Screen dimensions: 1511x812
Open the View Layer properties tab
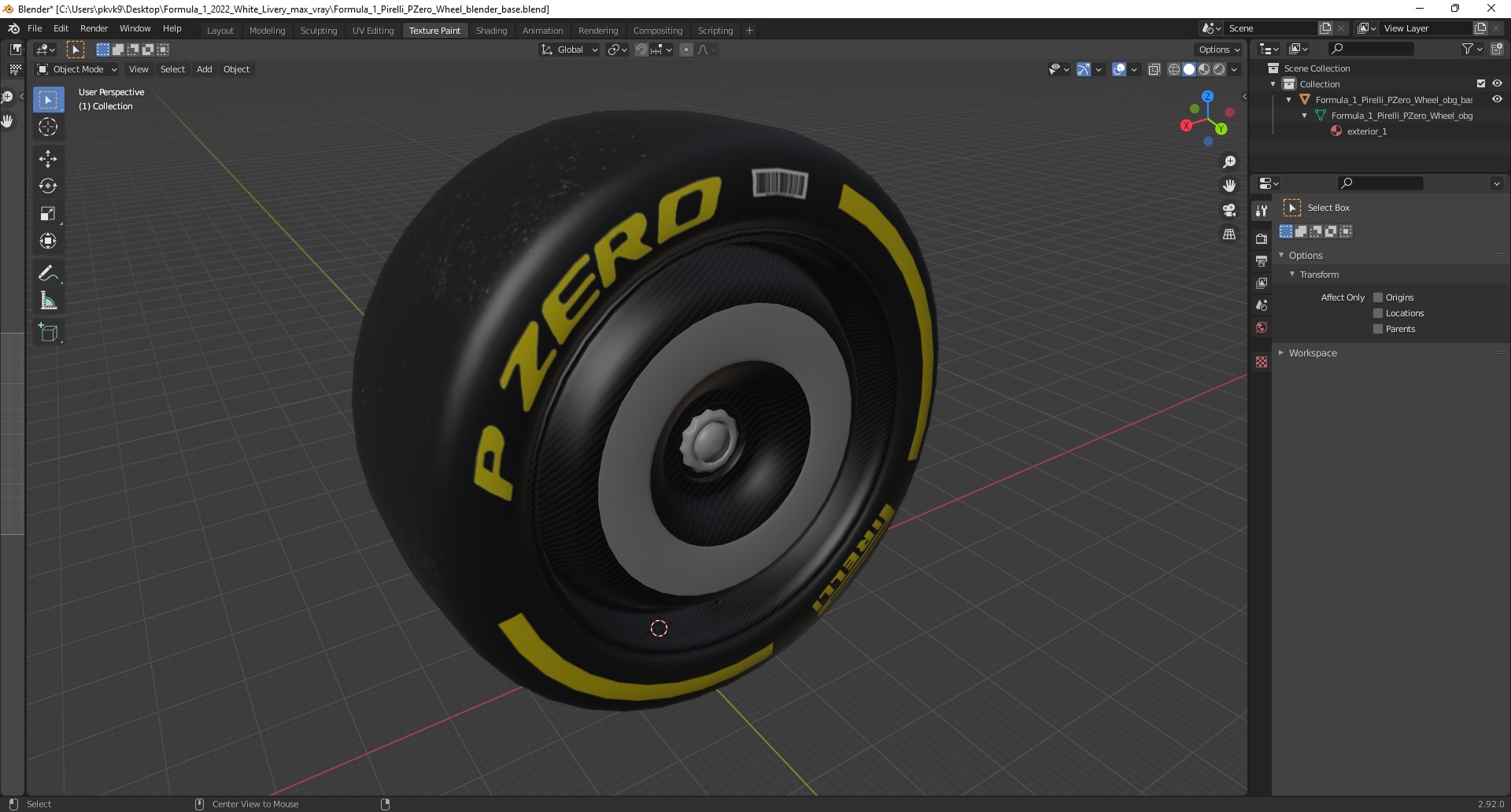[1262, 282]
